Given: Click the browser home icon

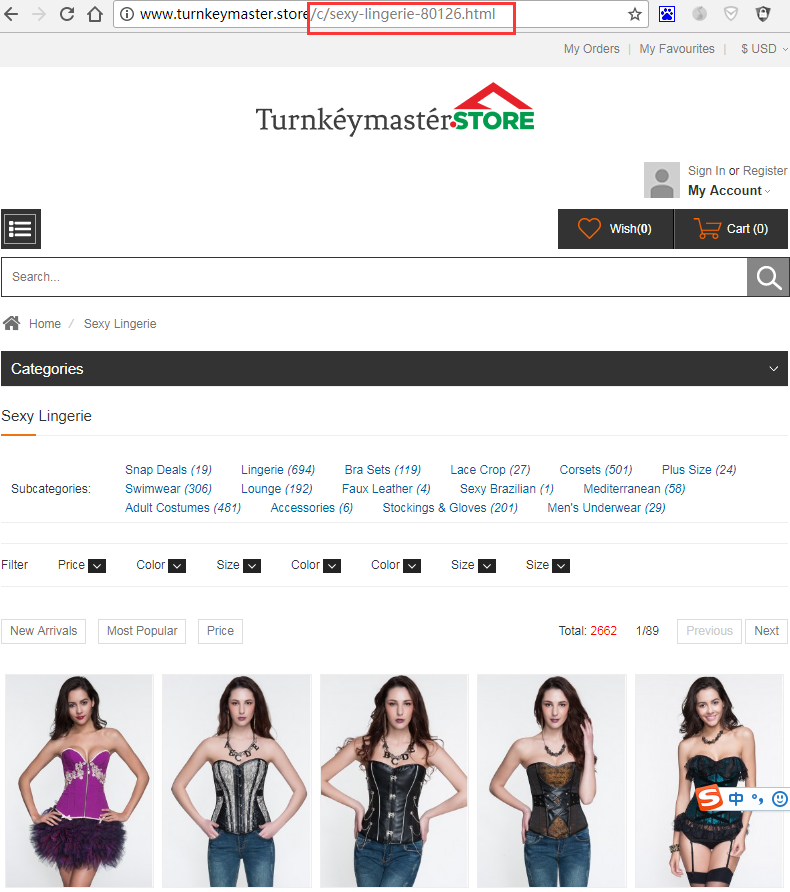Looking at the screenshot, I should [95, 14].
